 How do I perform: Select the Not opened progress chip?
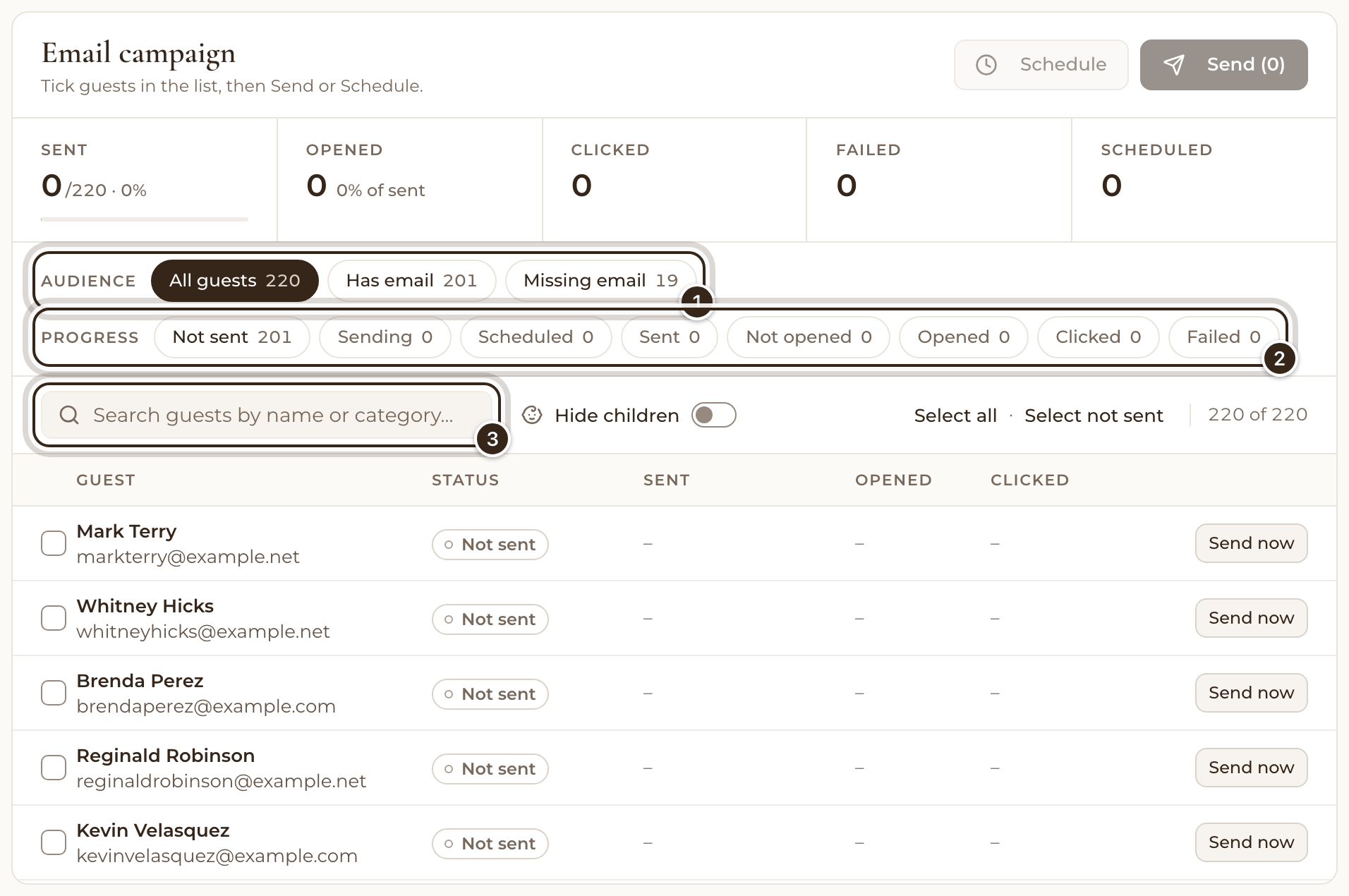click(809, 337)
